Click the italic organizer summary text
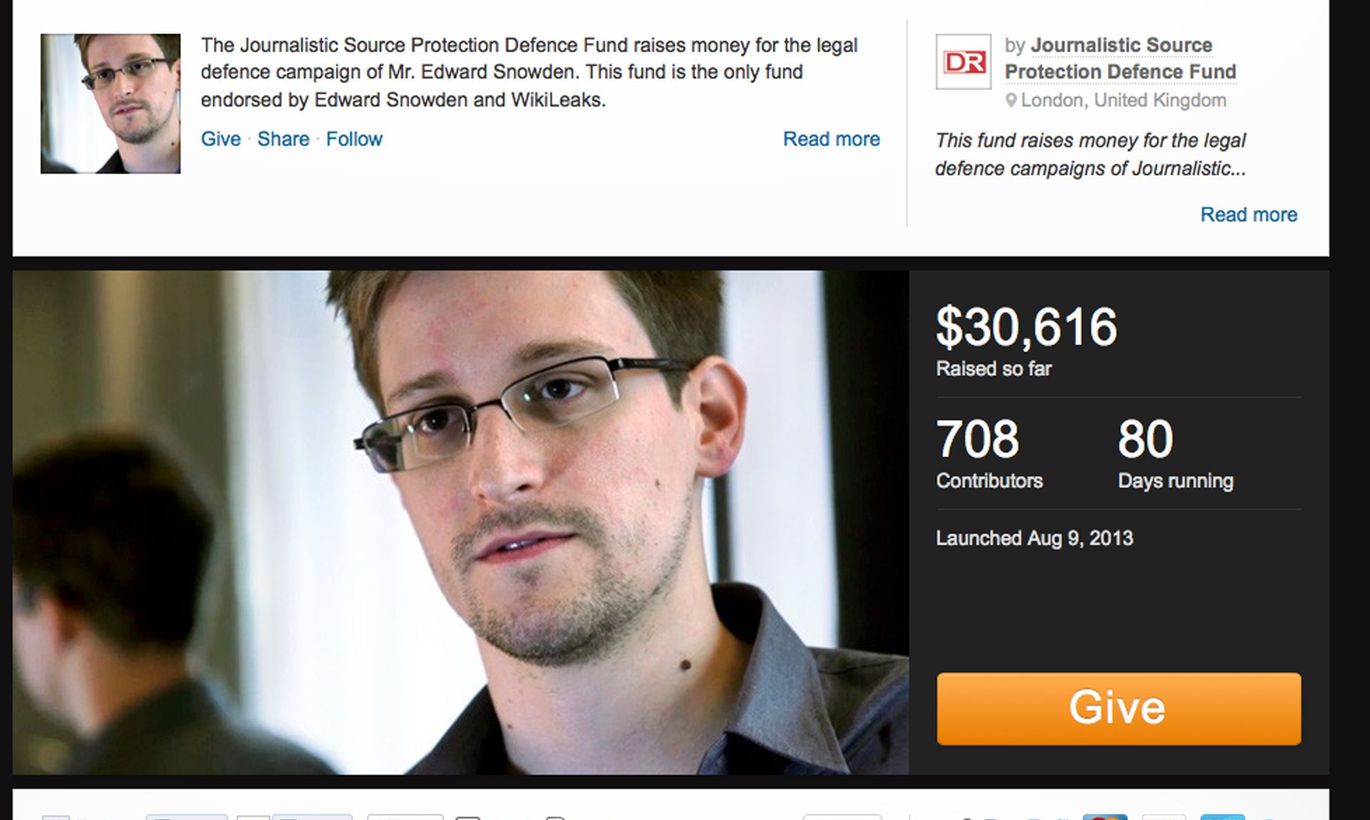This screenshot has width=1370, height=820. 1091,155
